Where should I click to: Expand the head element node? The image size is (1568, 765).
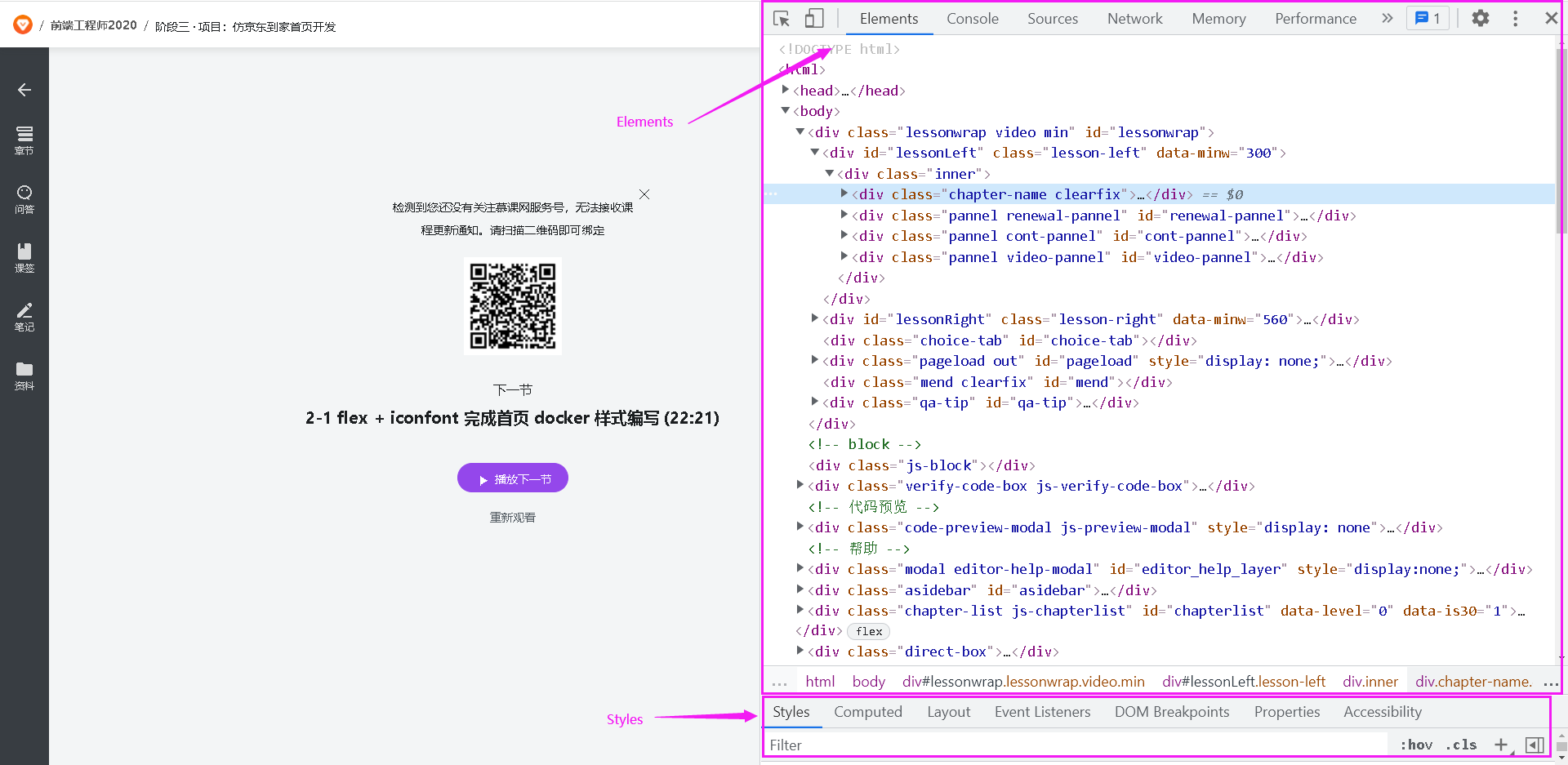pos(786,90)
